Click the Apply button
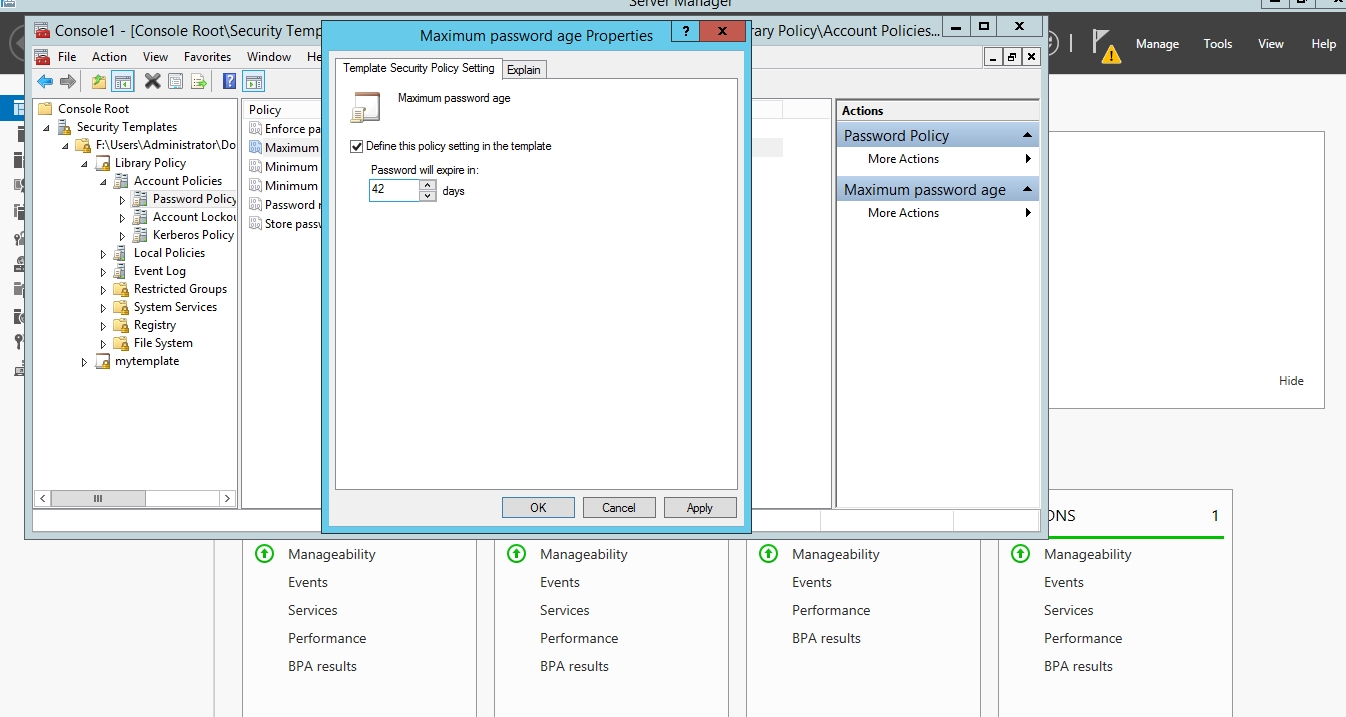The width and height of the screenshot is (1346, 717). click(x=699, y=508)
